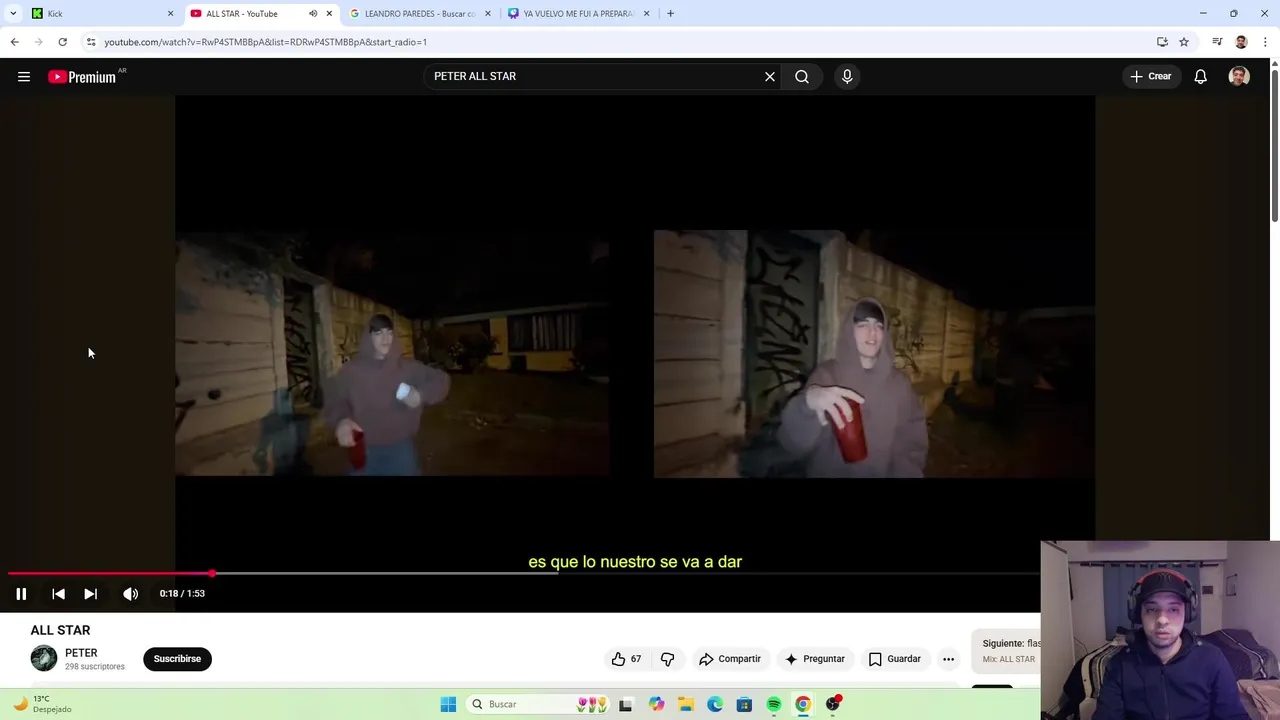
Task: Open the tab search dropdown arrow
Action: pyautogui.click(x=13, y=13)
